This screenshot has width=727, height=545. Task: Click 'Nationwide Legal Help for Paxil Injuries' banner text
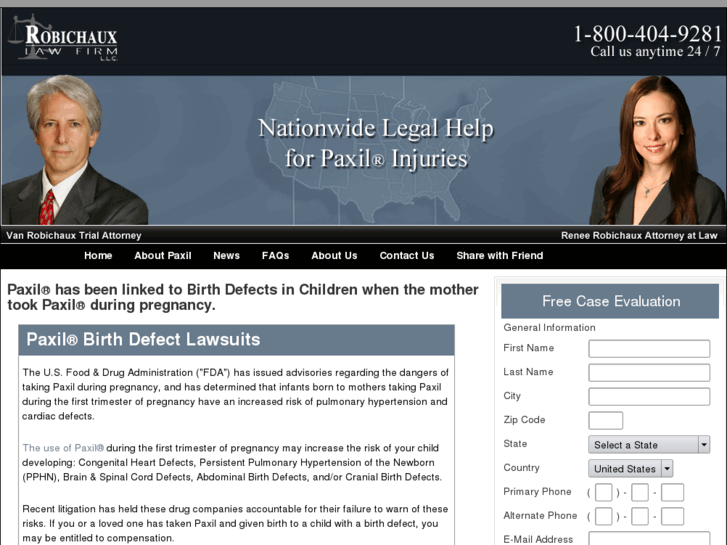coord(376,143)
